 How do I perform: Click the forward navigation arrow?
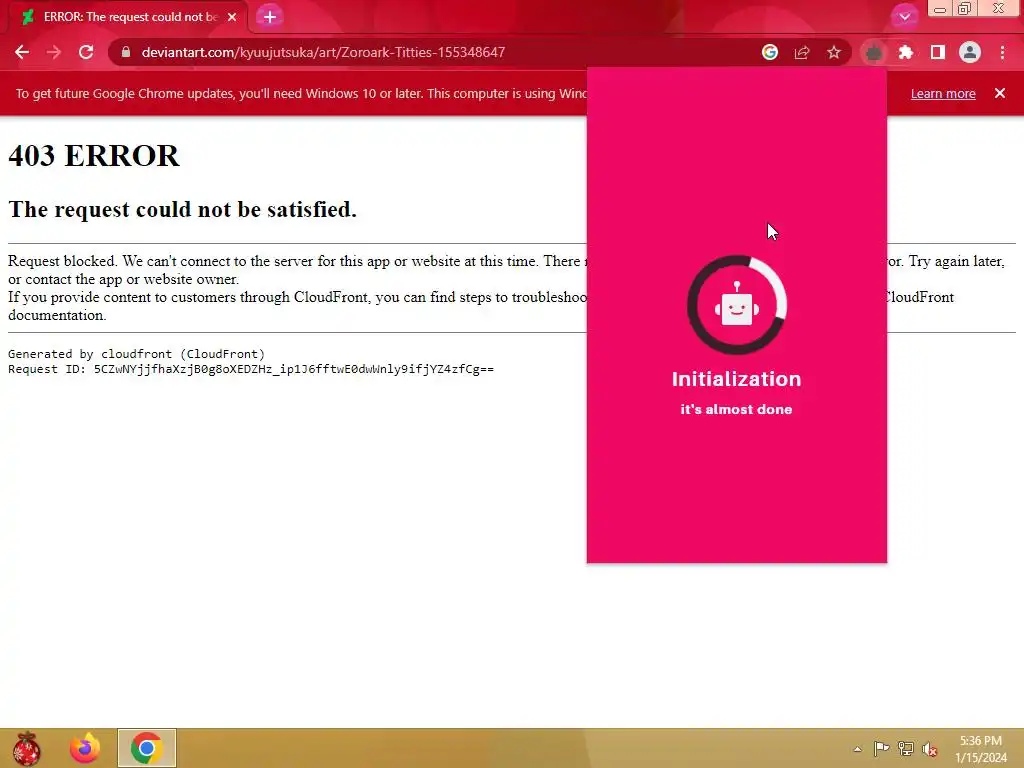(x=54, y=52)
